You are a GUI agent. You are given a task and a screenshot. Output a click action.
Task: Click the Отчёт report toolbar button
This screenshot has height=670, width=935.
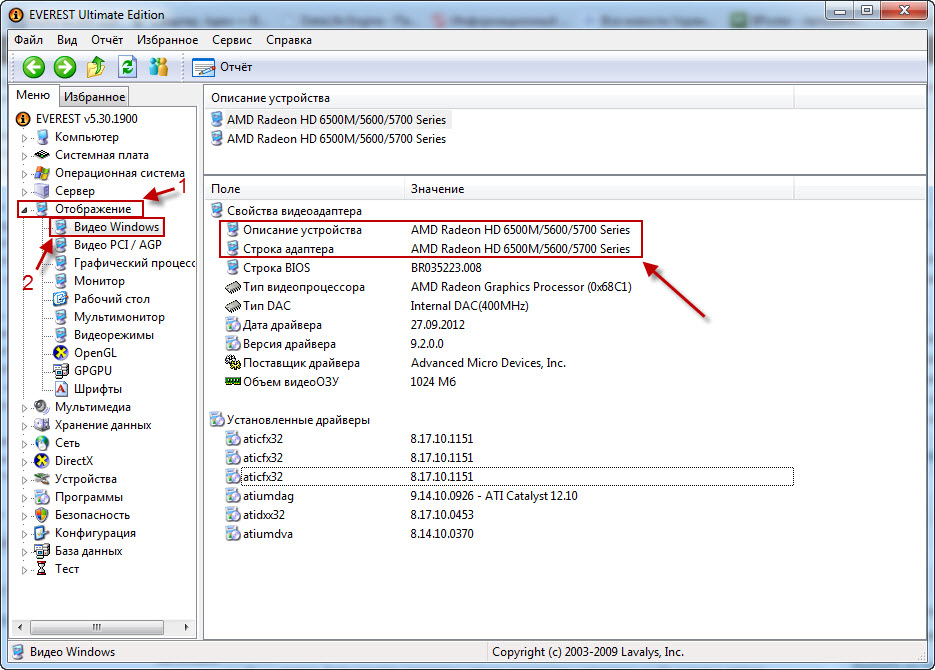click(222, 67)
